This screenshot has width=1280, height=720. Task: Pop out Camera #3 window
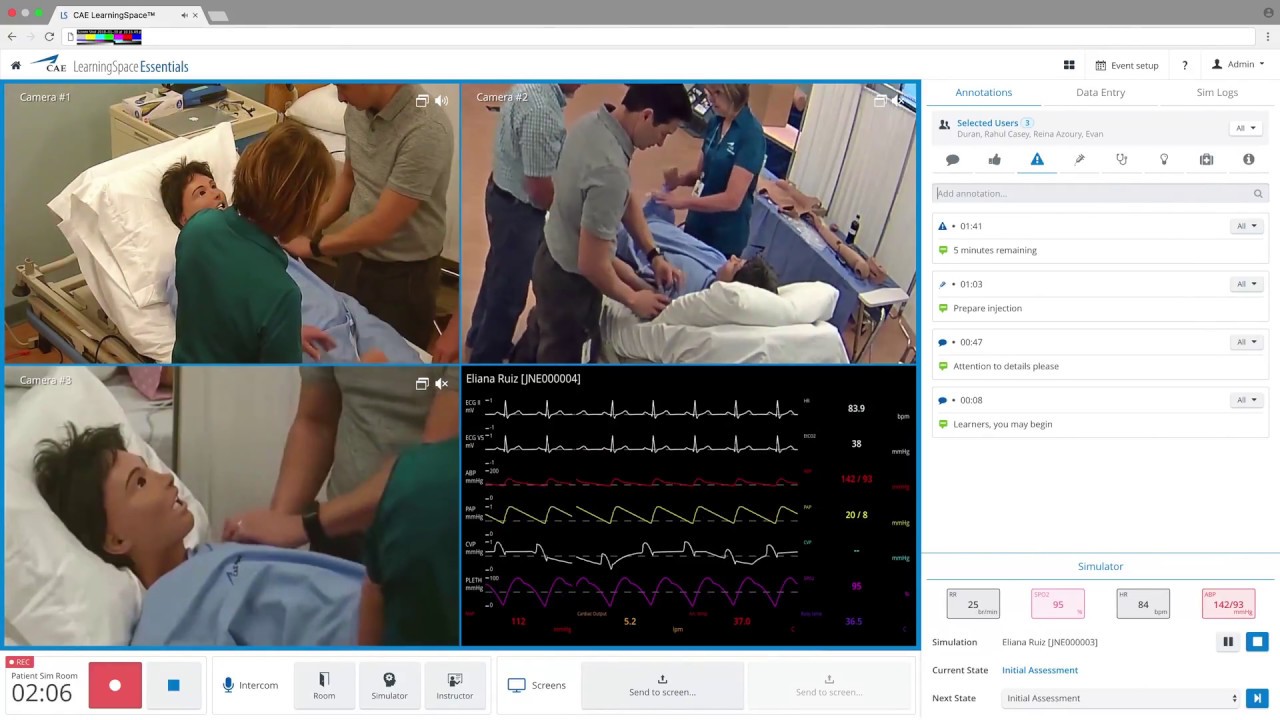422,383
